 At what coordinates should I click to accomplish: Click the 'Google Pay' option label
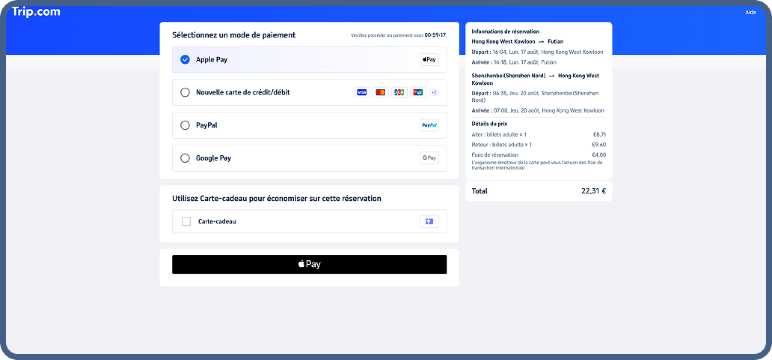(x=214, y=159)
